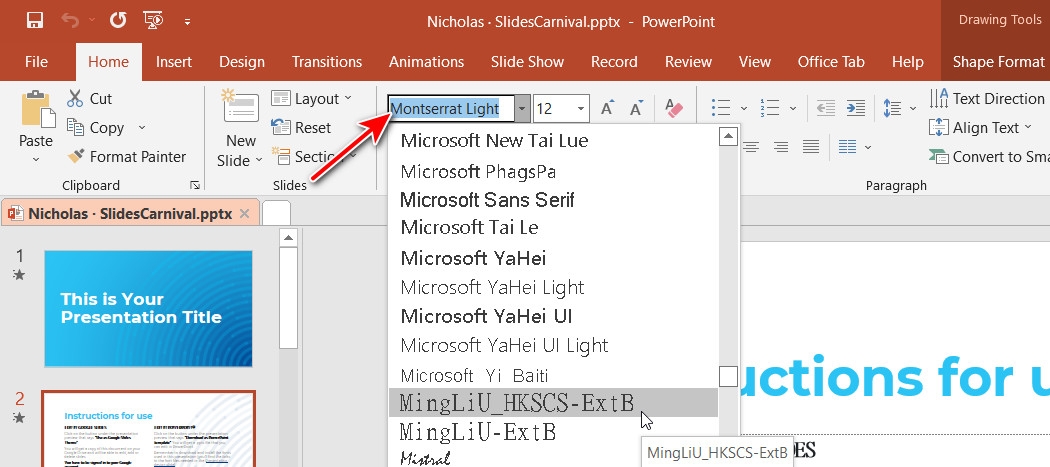Open the Review tab
Image resolution: width=1050 pixels, height=467 pixels.
click(688, 62)
